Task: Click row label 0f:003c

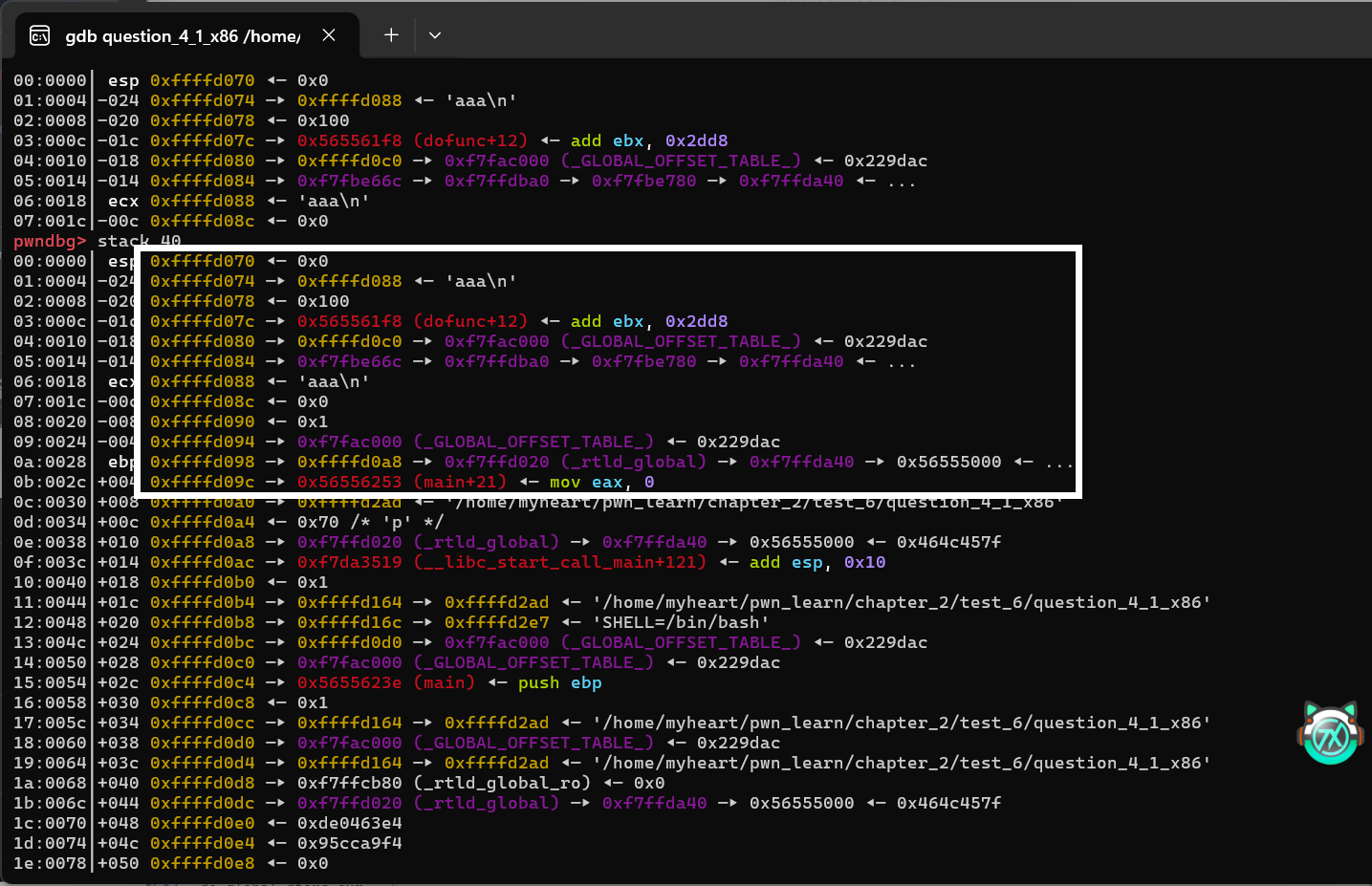Action: pyautogui.click(x=50, y=562)
